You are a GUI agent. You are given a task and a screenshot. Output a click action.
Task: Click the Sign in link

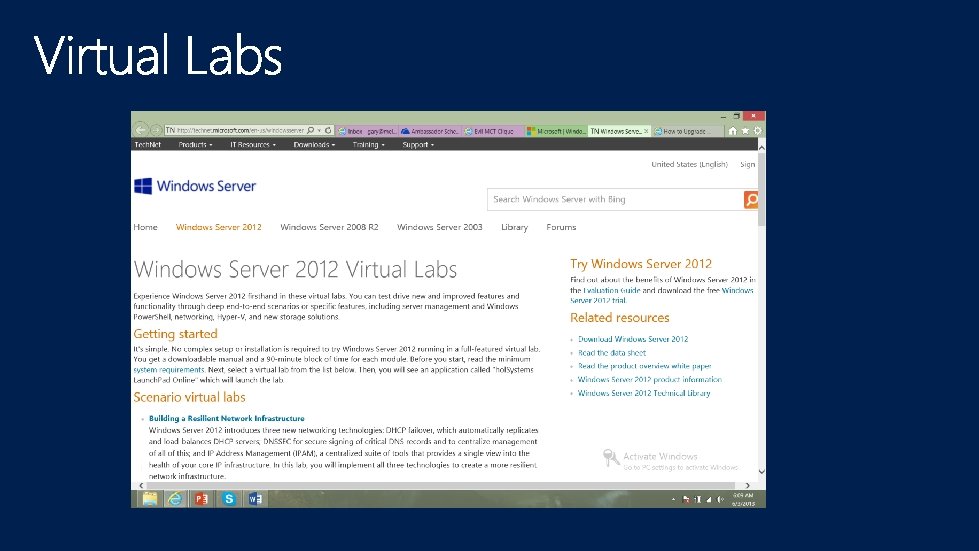(x=748, y=165)
